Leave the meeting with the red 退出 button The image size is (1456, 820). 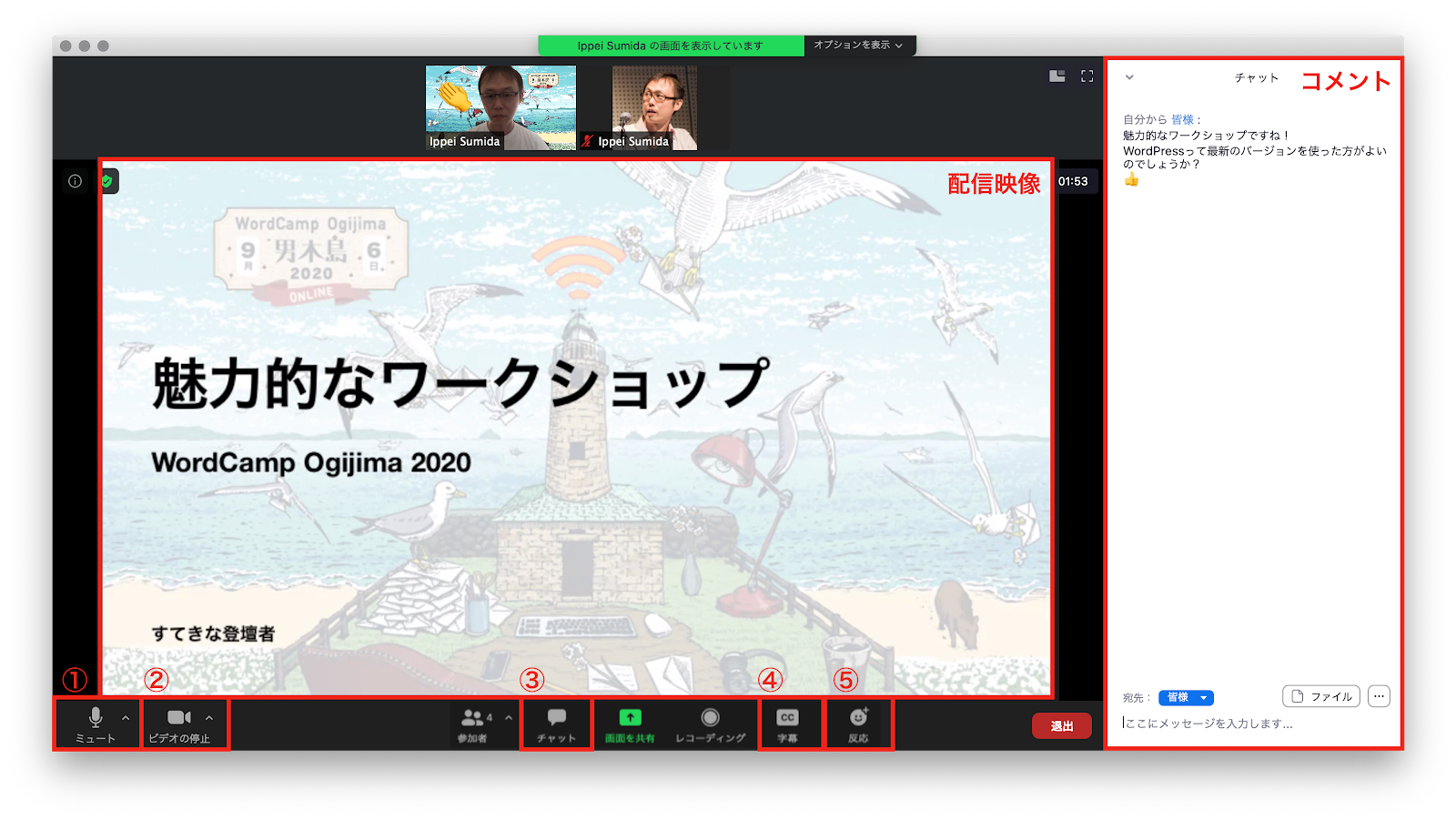pyautogui.click(x=1062, y=725)
